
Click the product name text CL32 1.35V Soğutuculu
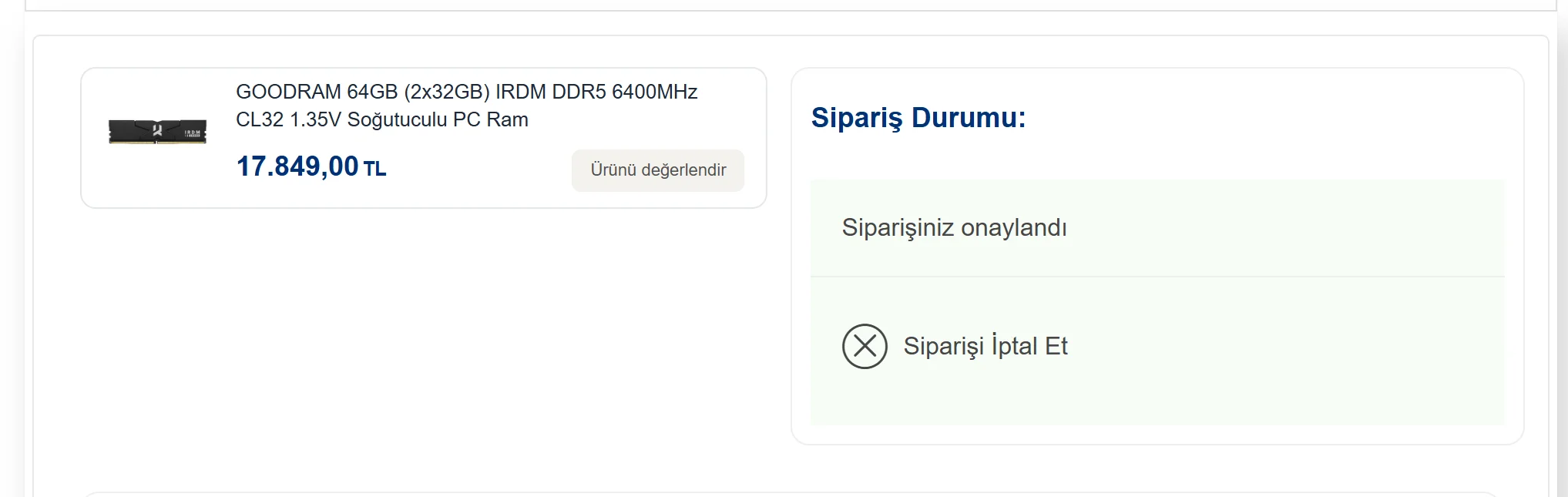point(382,119)
